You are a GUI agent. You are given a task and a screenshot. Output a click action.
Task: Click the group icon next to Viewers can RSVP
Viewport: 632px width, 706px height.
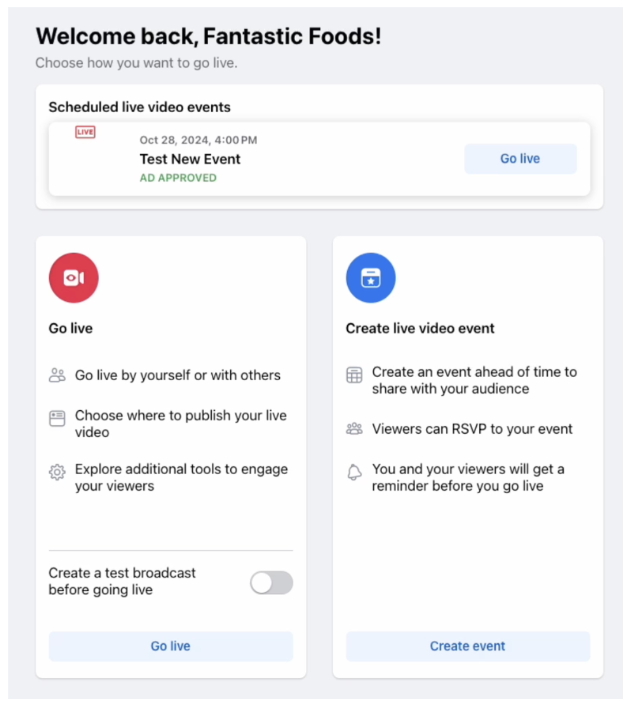[354, 429]
